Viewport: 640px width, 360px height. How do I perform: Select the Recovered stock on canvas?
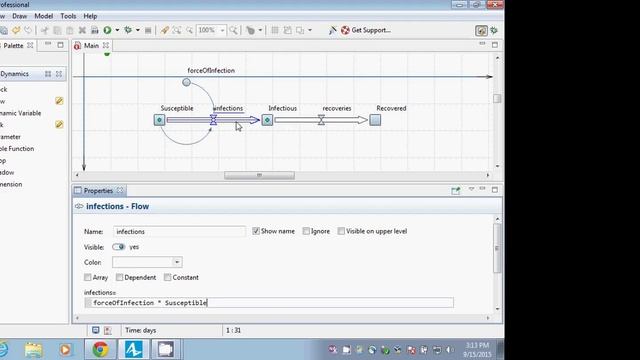(x=375, y=120)
